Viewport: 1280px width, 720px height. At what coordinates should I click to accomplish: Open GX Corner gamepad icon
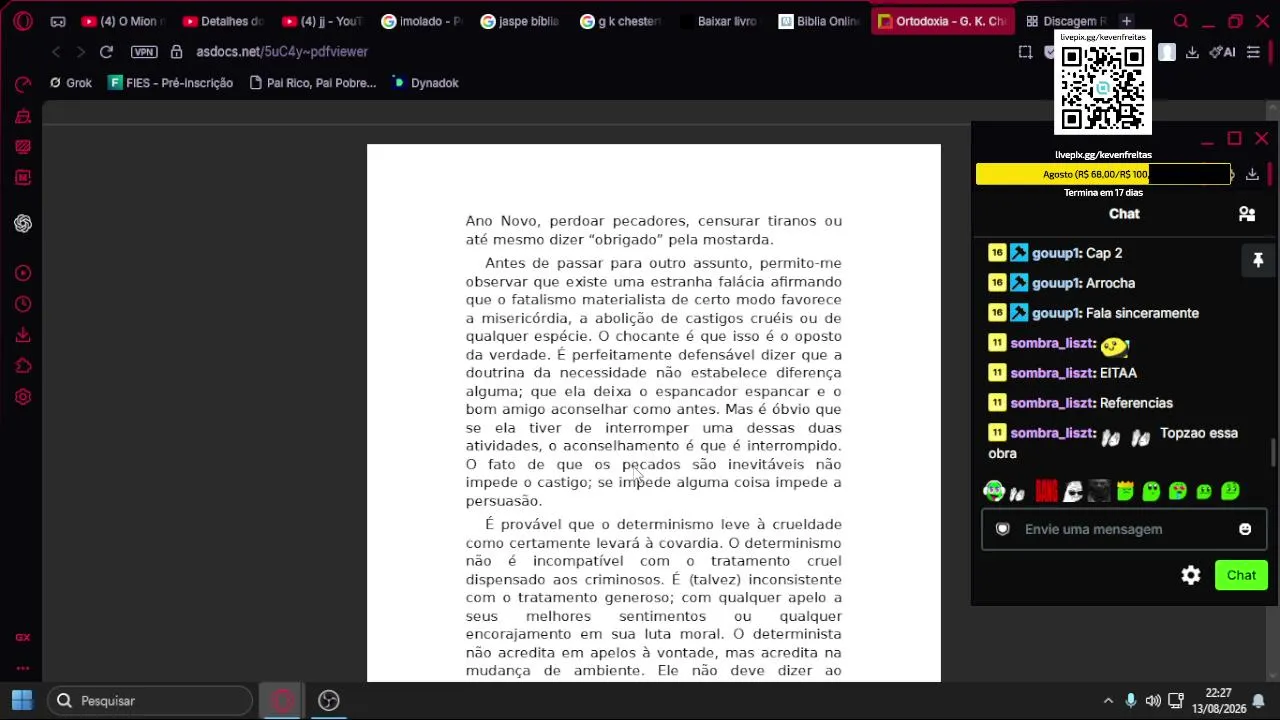click(58, 21)
